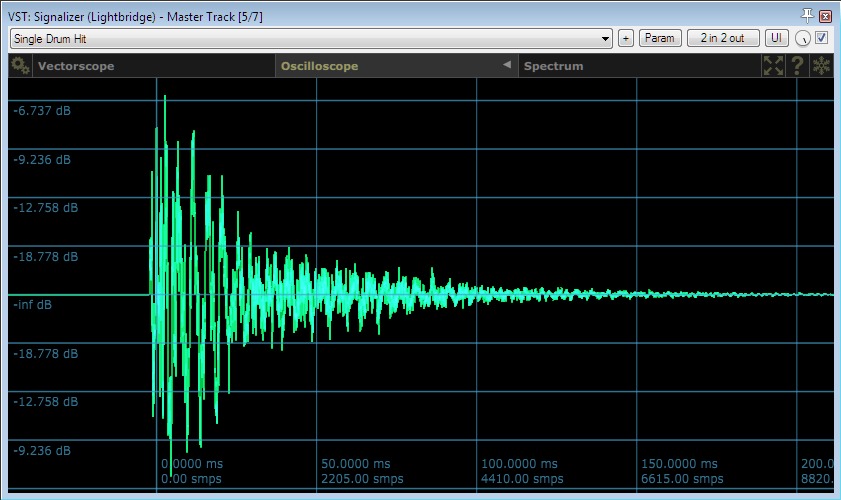The width and height of the screenshot is (841, 500).
Task: Open the settings gears icon
Action: tap(20, 66)
